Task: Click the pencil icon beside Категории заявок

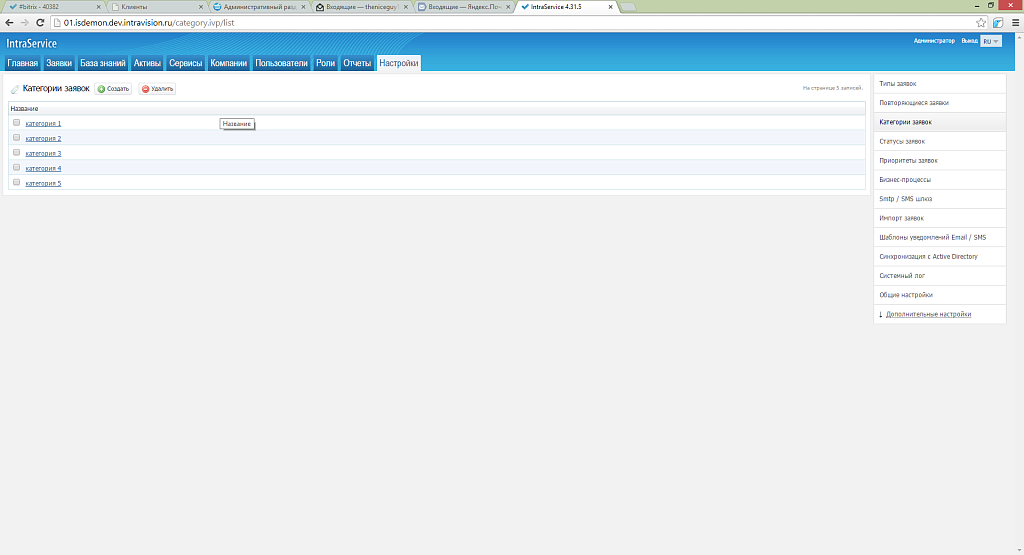Action: (x=15, y=89)
